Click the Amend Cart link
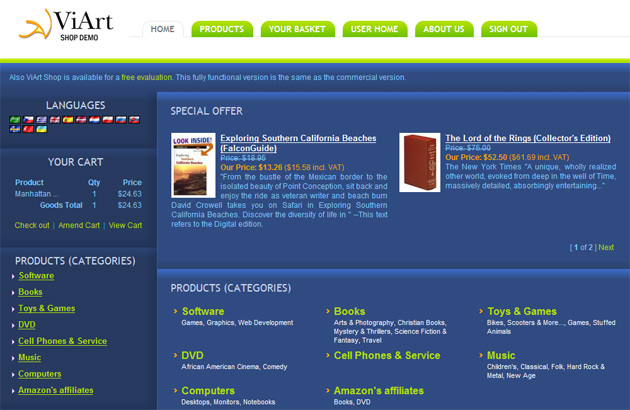Screen dimensions: 630x410 point(79,225)
